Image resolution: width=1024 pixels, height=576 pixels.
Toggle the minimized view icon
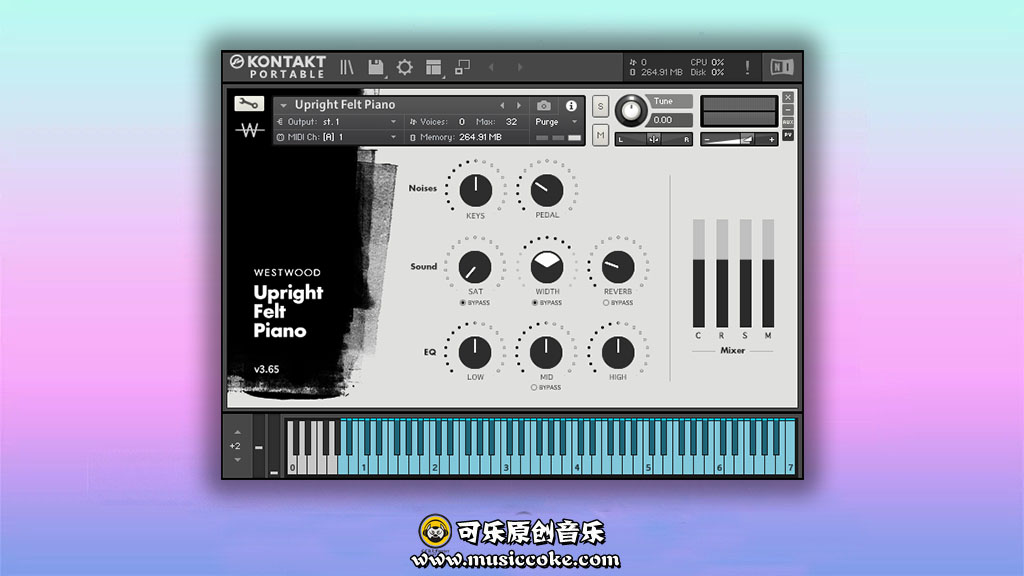(x=462, y=67)
